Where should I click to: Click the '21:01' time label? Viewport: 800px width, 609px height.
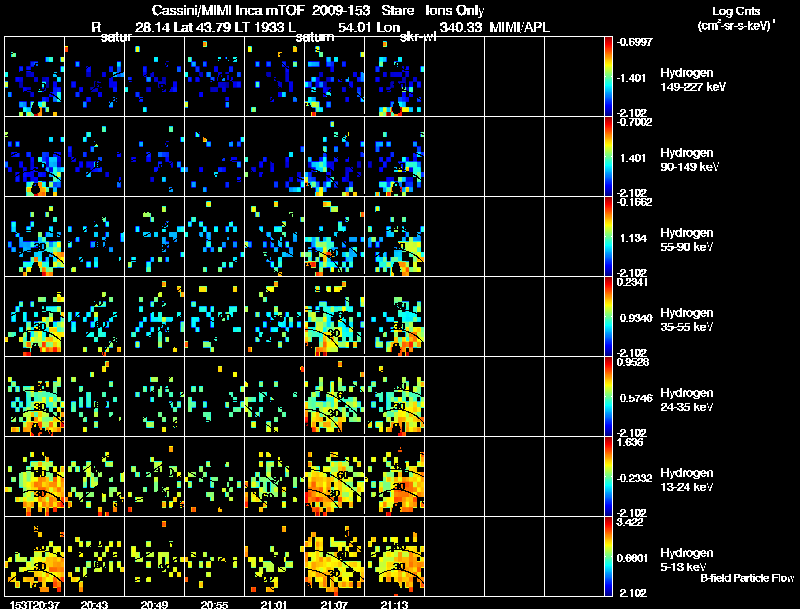[274, 604]
